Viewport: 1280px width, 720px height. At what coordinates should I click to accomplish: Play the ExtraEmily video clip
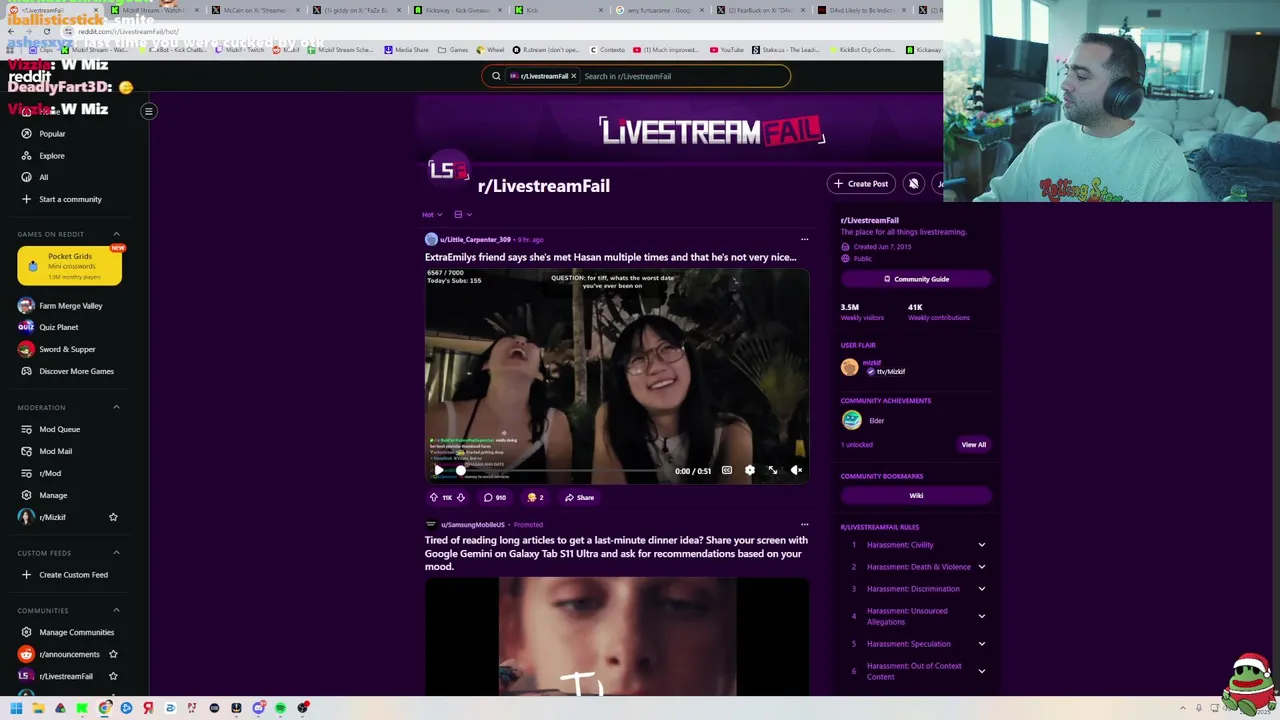(438, 470)
